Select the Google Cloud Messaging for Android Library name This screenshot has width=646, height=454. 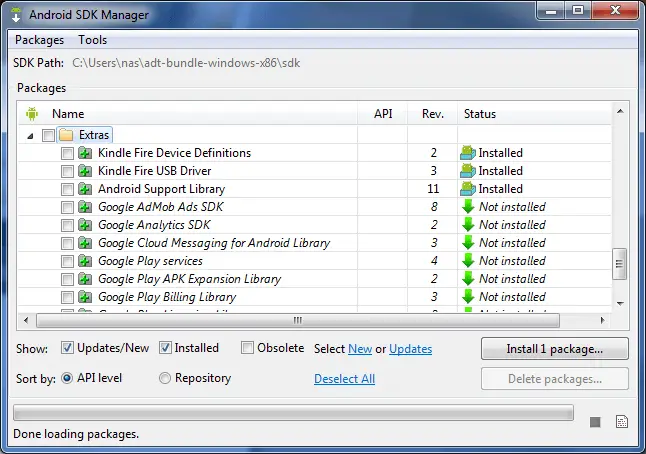click(x=214, y=243)
